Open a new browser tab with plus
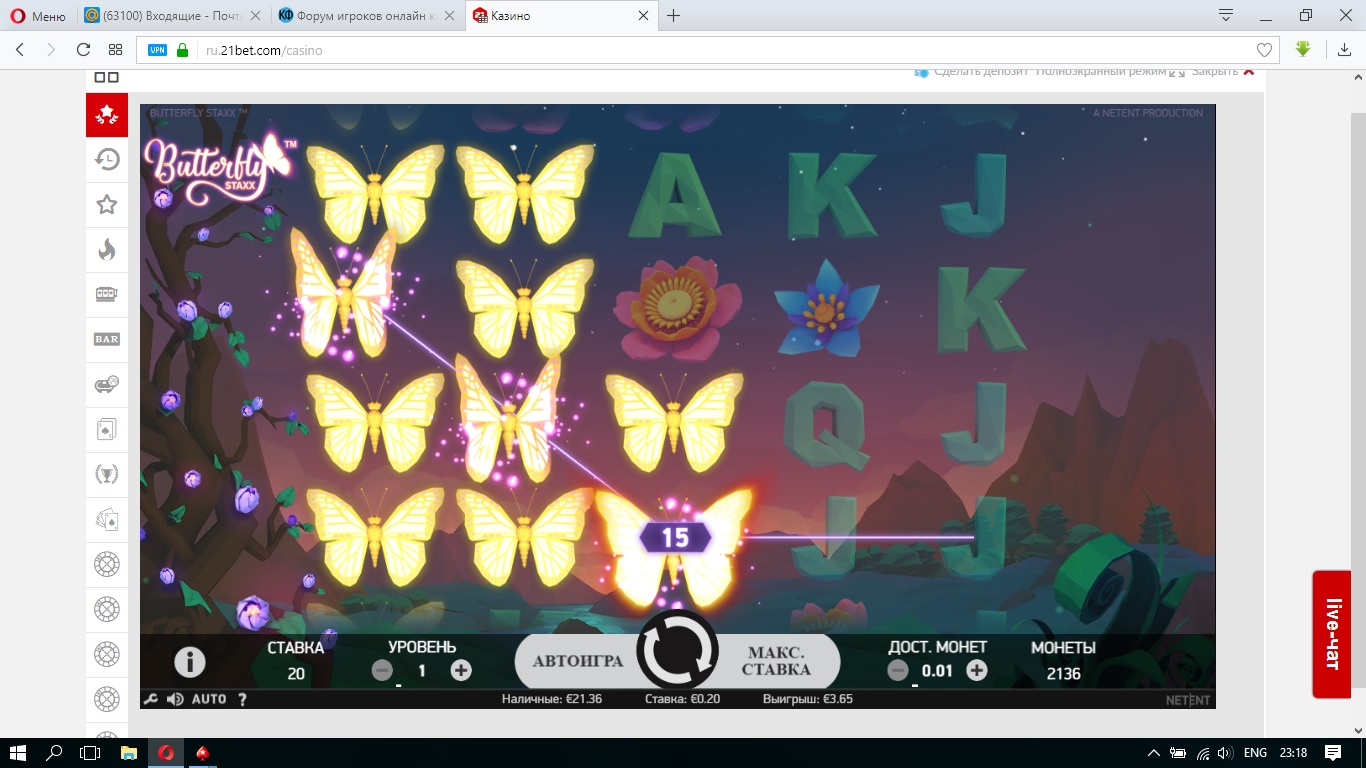The width and height of the screenshot is (1366, 768). click(x=674, y=16)
